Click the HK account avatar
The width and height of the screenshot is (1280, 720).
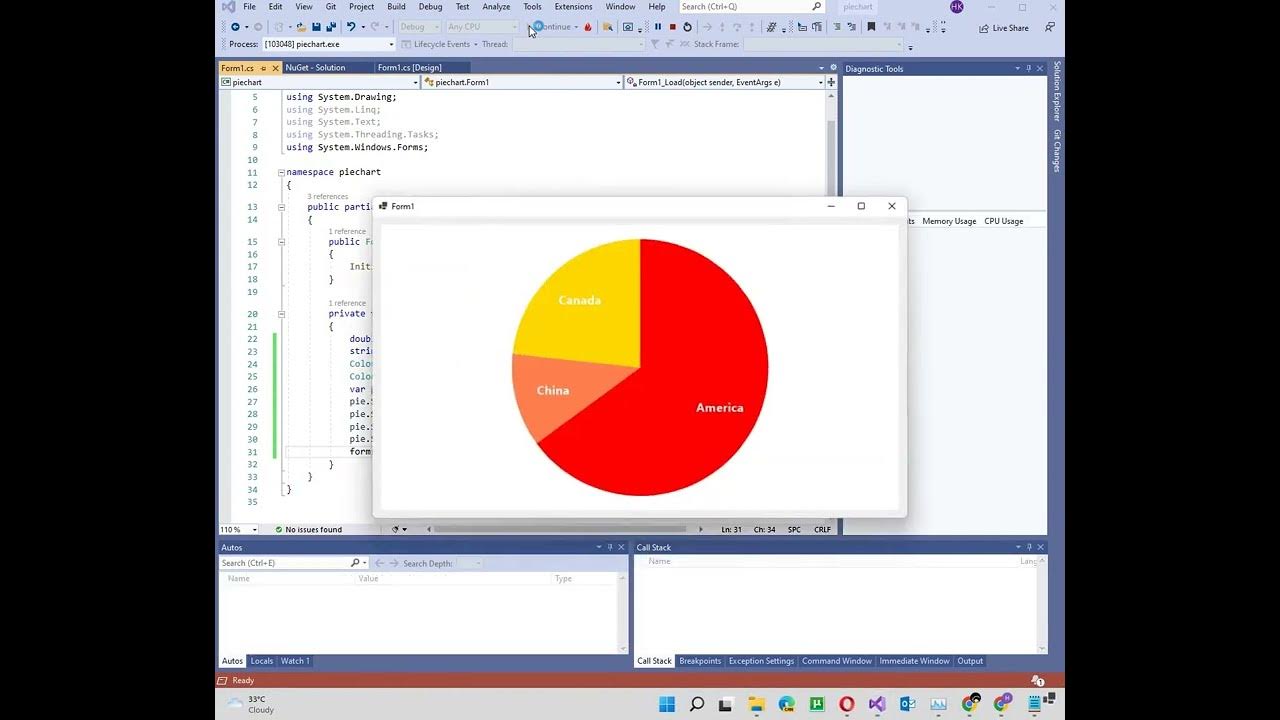click(957, 7)
